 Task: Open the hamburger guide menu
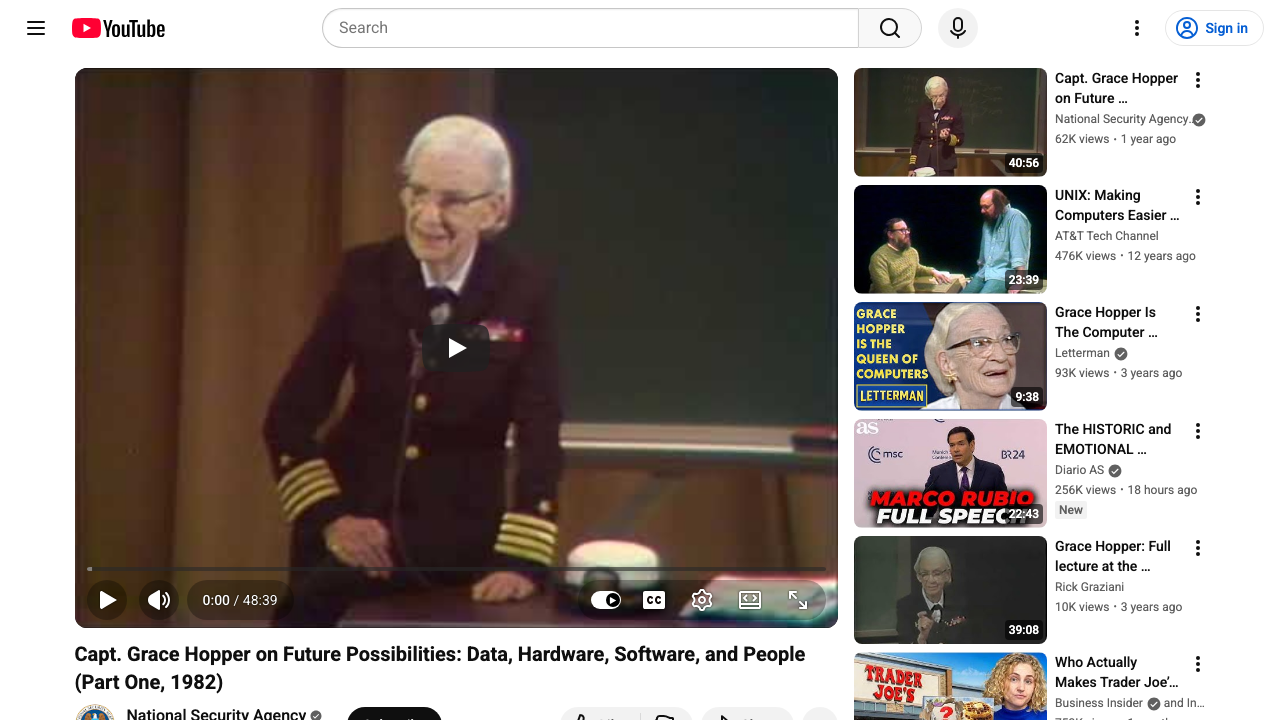pos(36,28)
